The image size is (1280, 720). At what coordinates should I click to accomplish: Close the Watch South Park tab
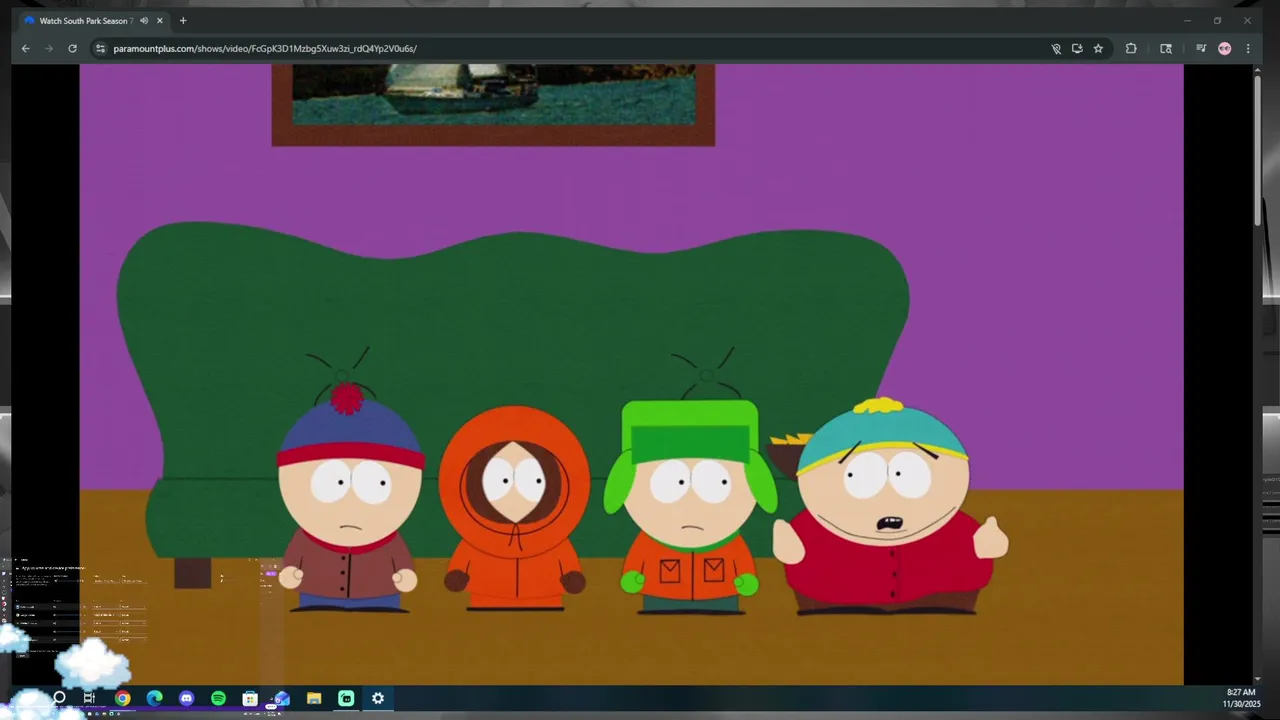click(x=159, y=20)
